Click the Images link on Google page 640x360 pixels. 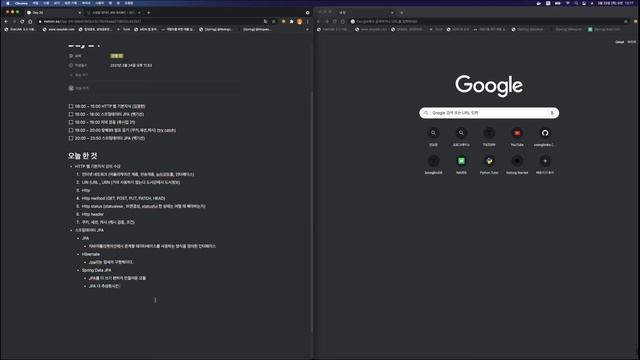point(631,42)
